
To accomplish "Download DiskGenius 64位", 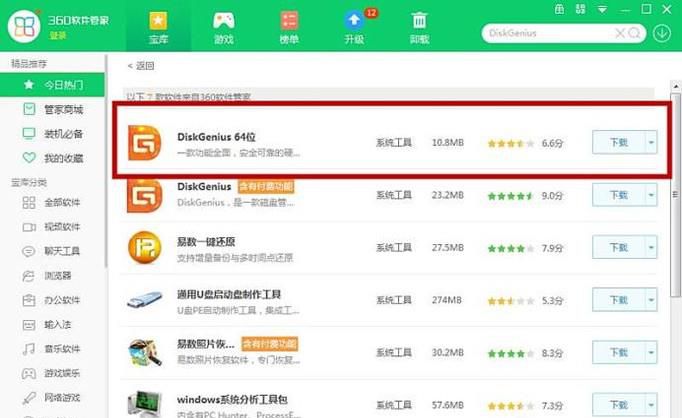I will (x=618, y=142).
